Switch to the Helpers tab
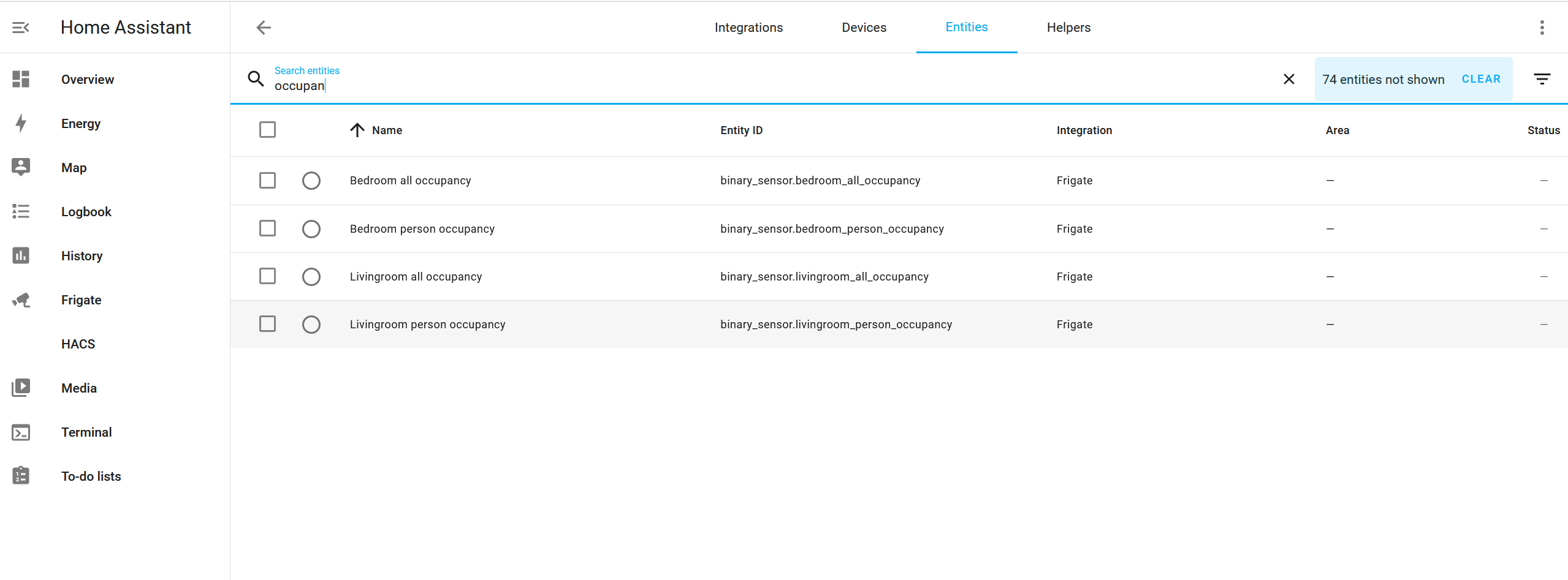 (x=1068, y=28)
